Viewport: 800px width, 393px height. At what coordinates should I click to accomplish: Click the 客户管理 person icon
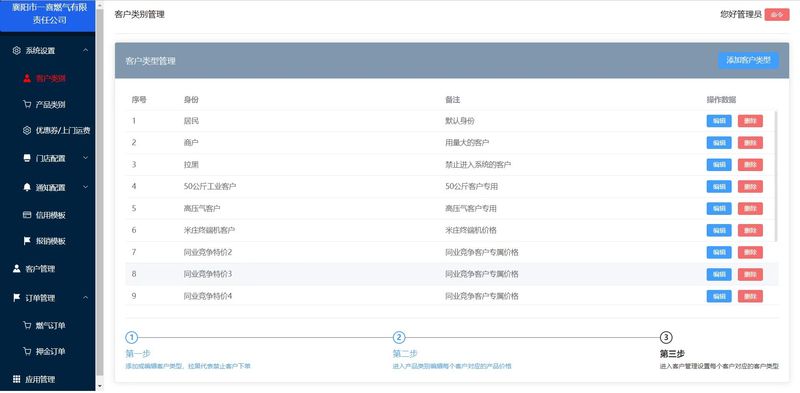(x=16, y=268)
